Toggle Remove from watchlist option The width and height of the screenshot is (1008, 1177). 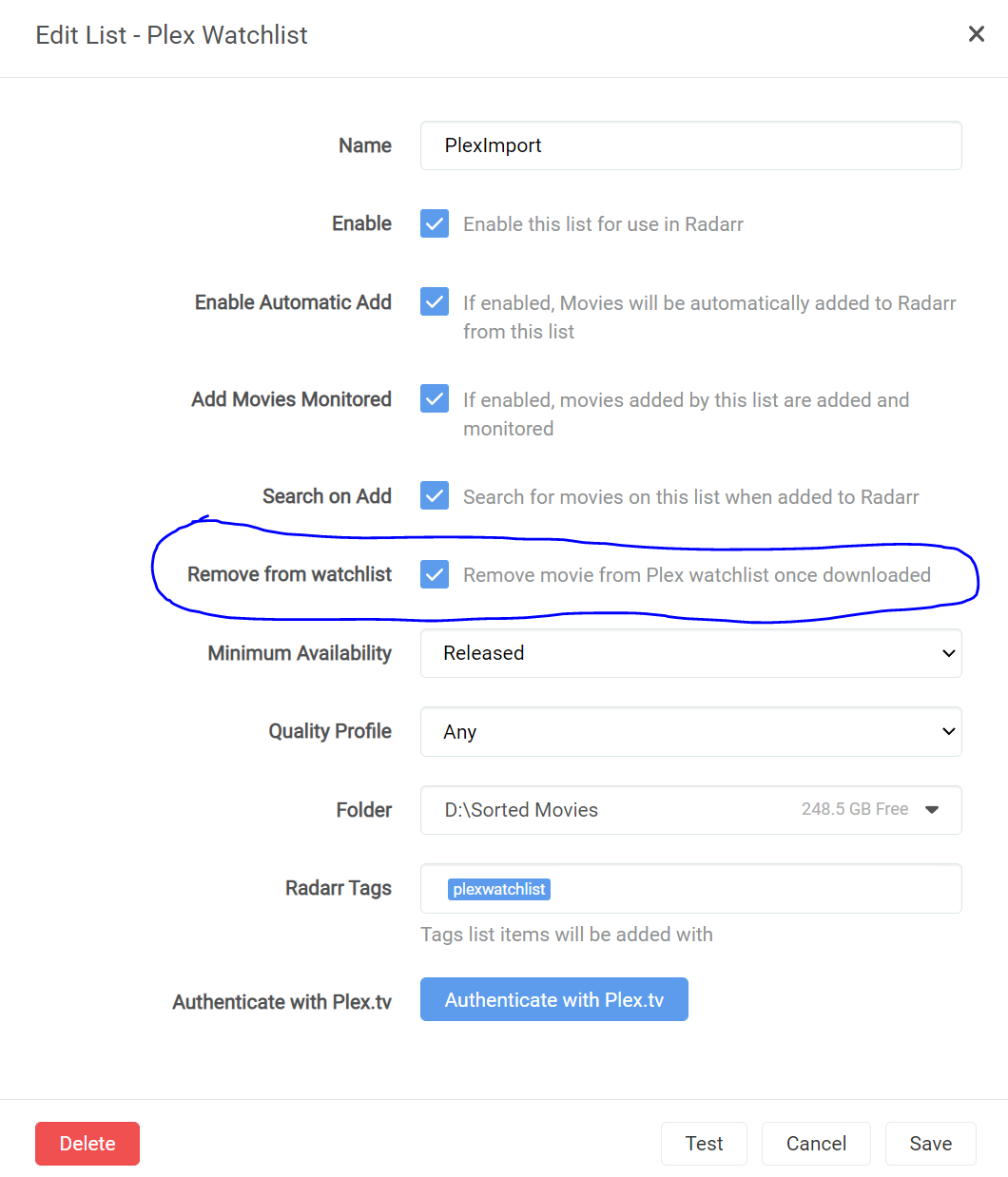point(434,574)
